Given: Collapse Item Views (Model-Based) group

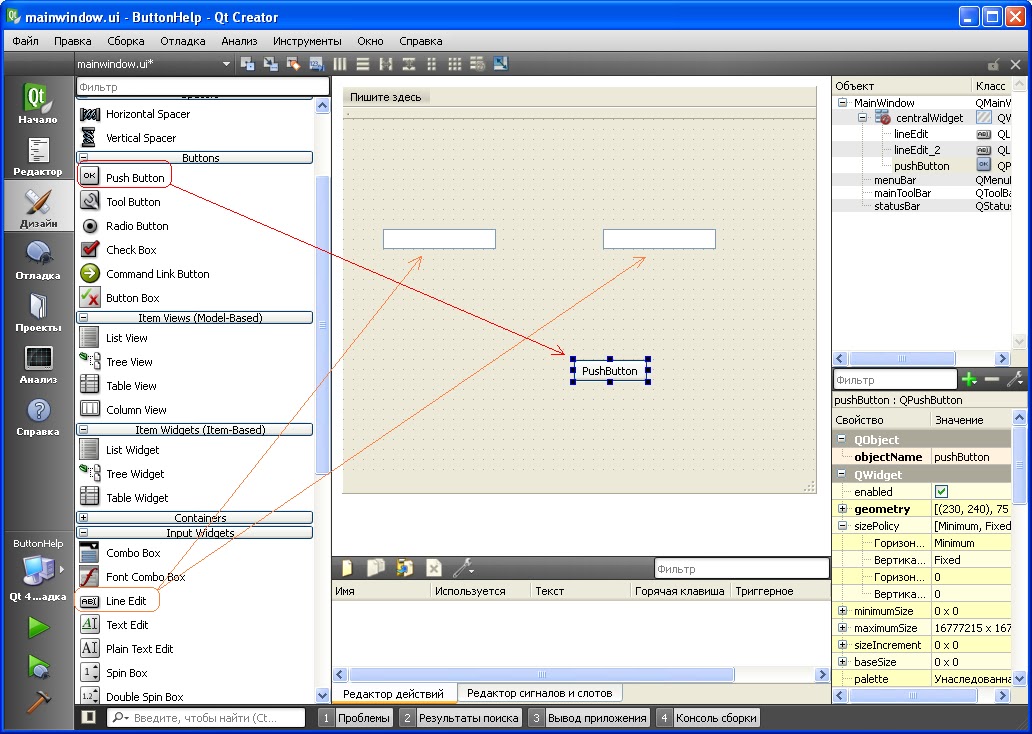Looking at the screenshot, I should [x=84, y=317].
